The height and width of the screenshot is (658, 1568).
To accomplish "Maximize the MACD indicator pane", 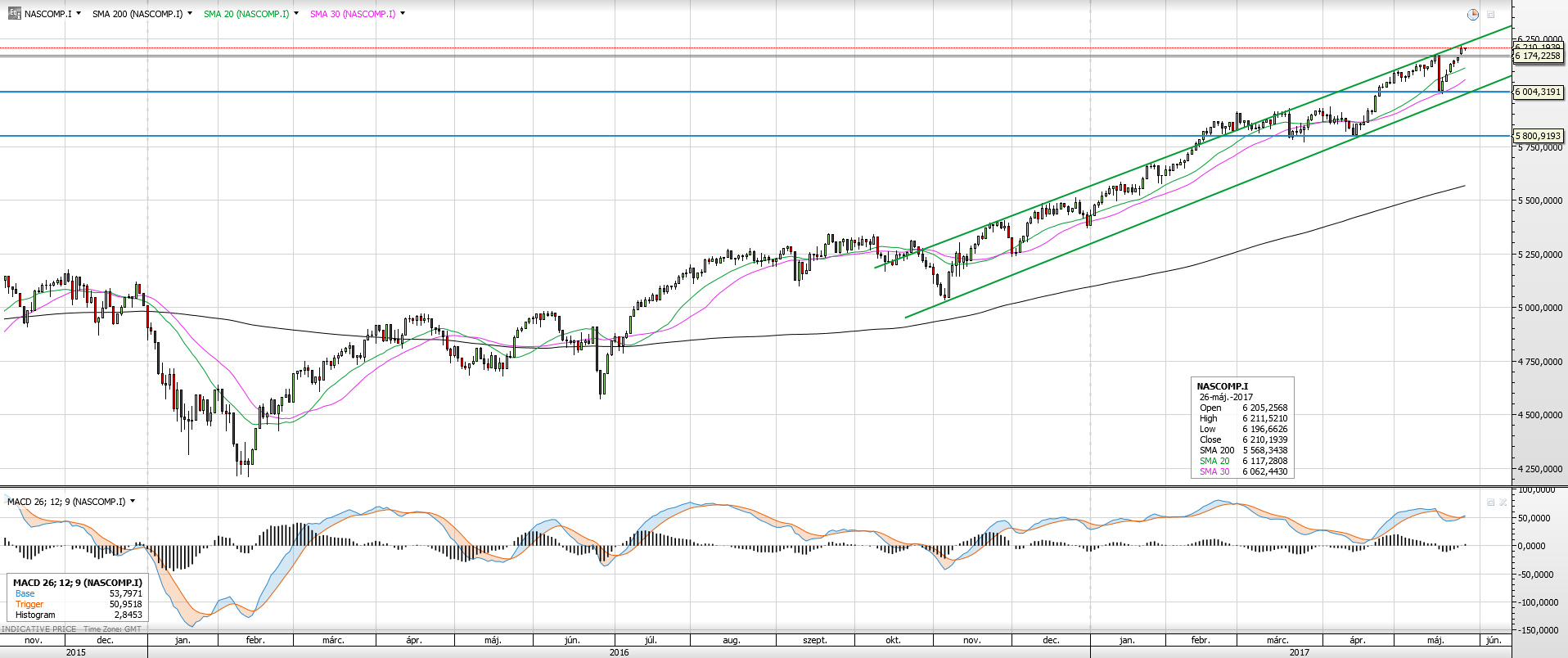I will point(1490,503).
